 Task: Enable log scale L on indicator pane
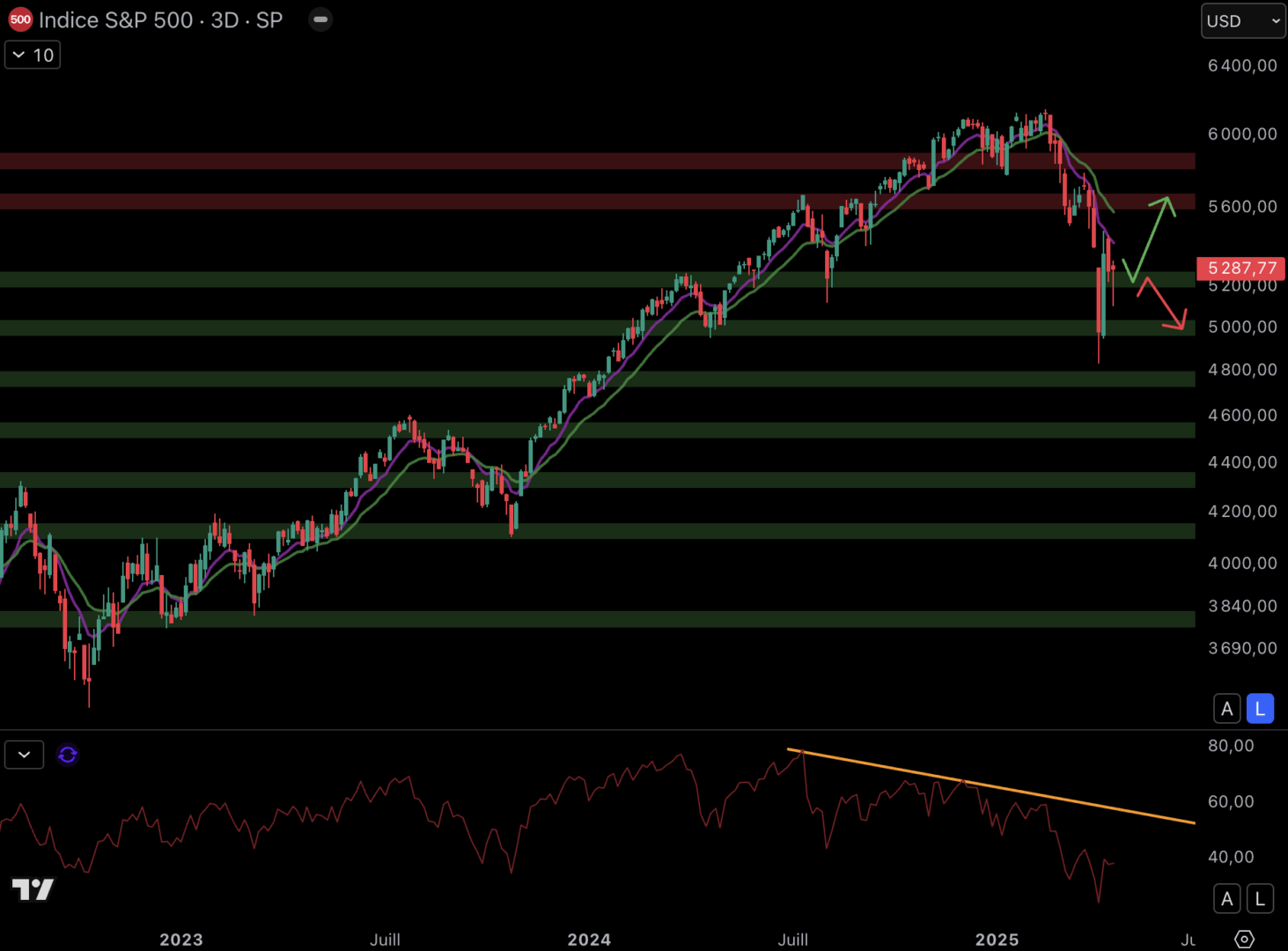(x=1260, y=899)
